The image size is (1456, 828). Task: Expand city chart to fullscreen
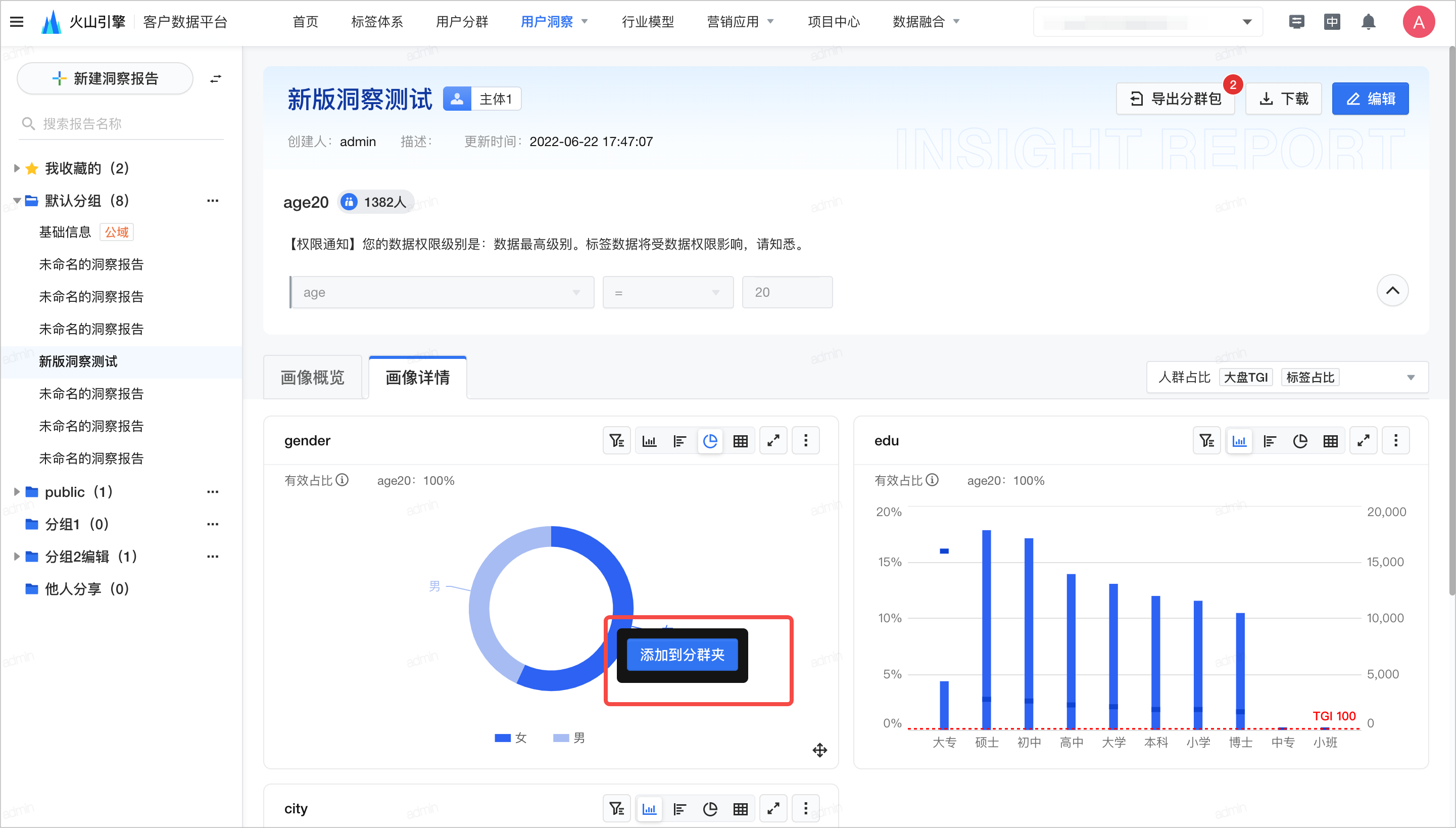(773, 808)
